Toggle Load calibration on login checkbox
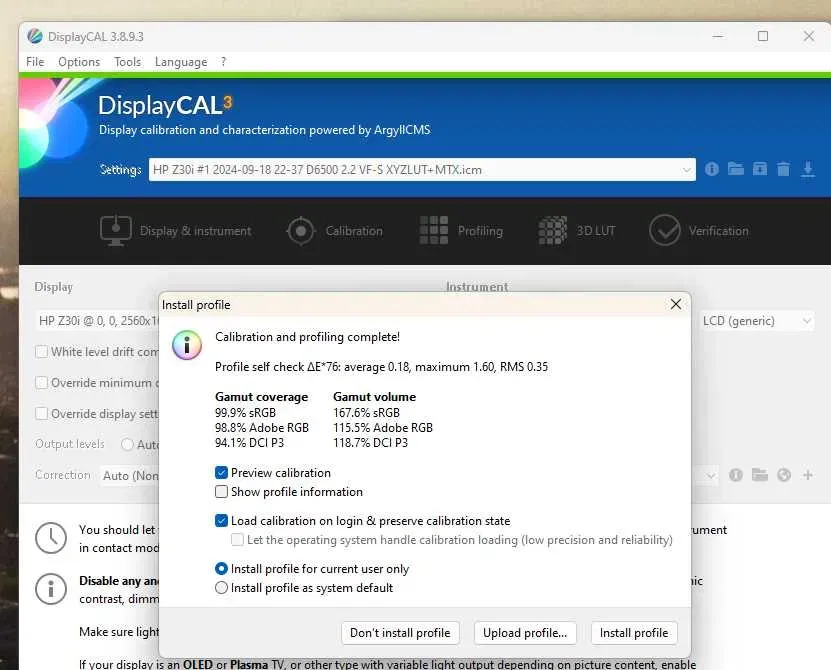The image size is (831, 670). (x=222, y=521)
